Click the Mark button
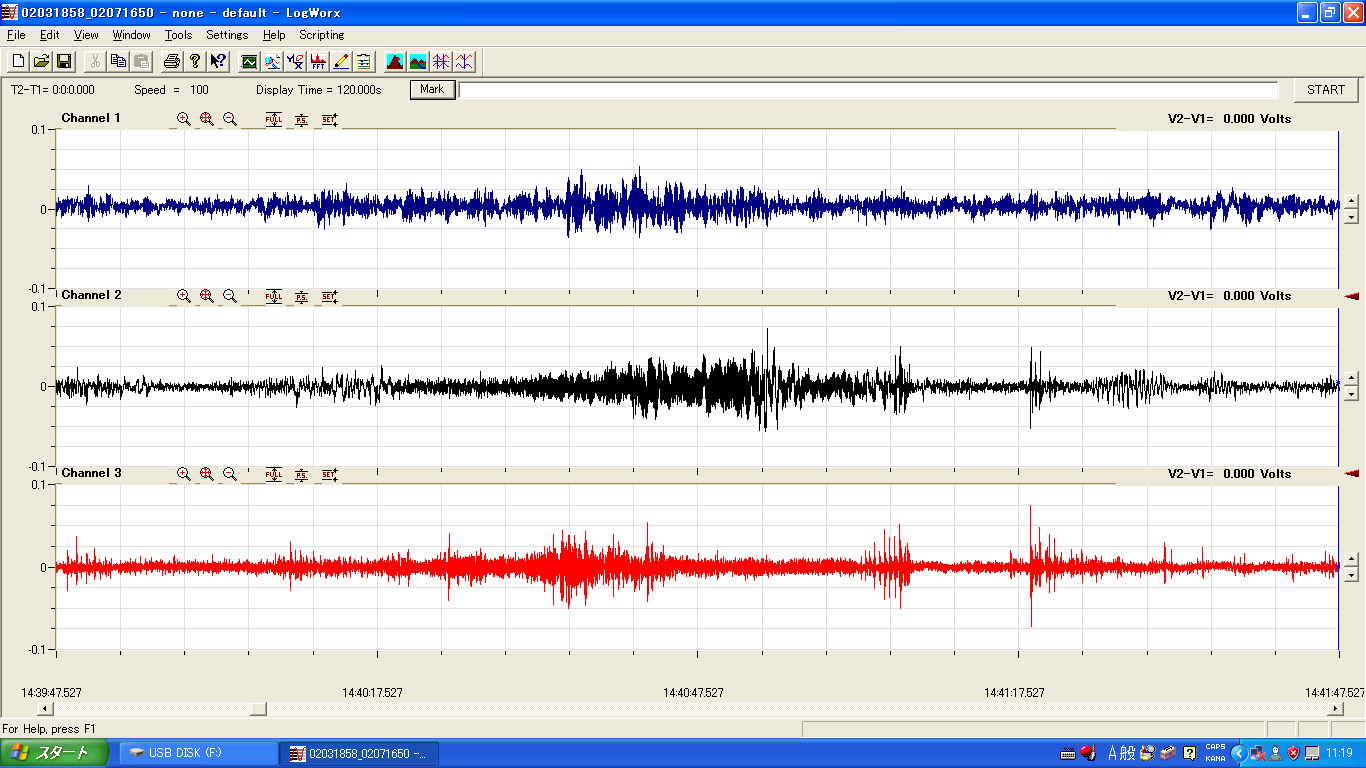This screenshot has height=768, width=1366. coord(432,90)
